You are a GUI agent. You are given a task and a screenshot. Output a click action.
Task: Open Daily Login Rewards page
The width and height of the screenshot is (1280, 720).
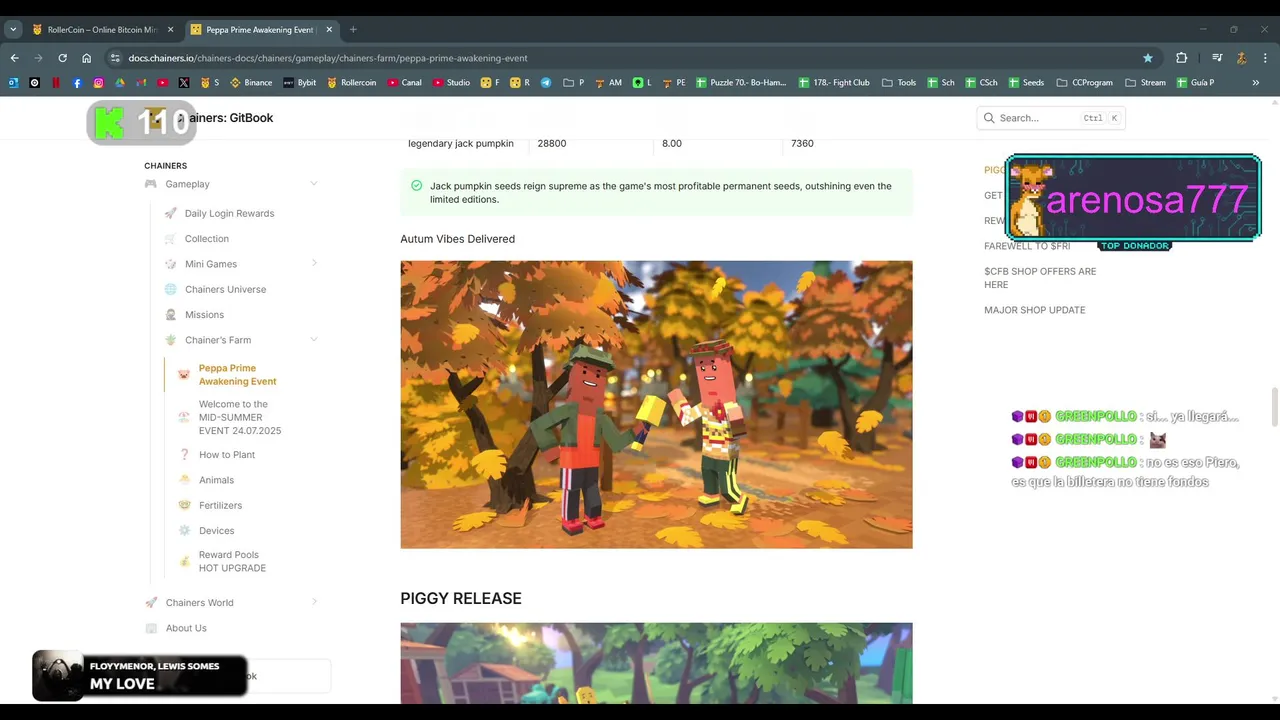[229, 213]
